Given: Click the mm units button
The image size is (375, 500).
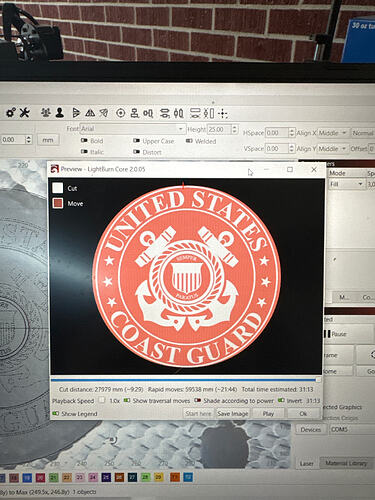Looking at the screenshot, I should click(48, 140).
